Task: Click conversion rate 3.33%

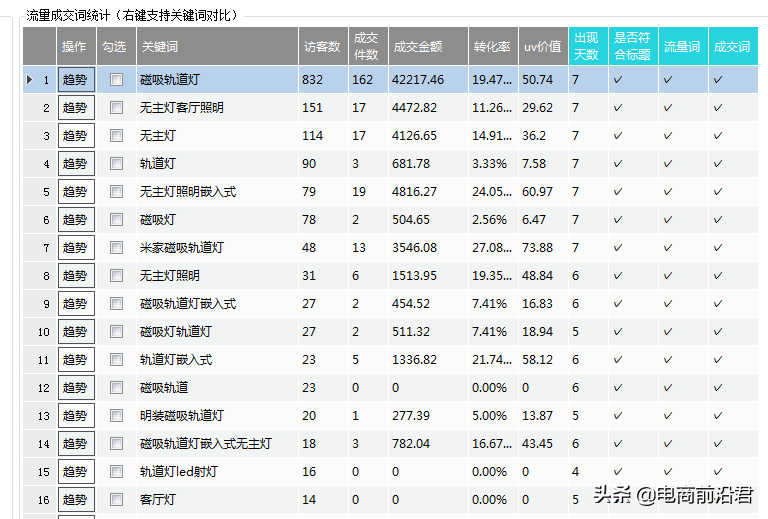Action: coord(489,164)
